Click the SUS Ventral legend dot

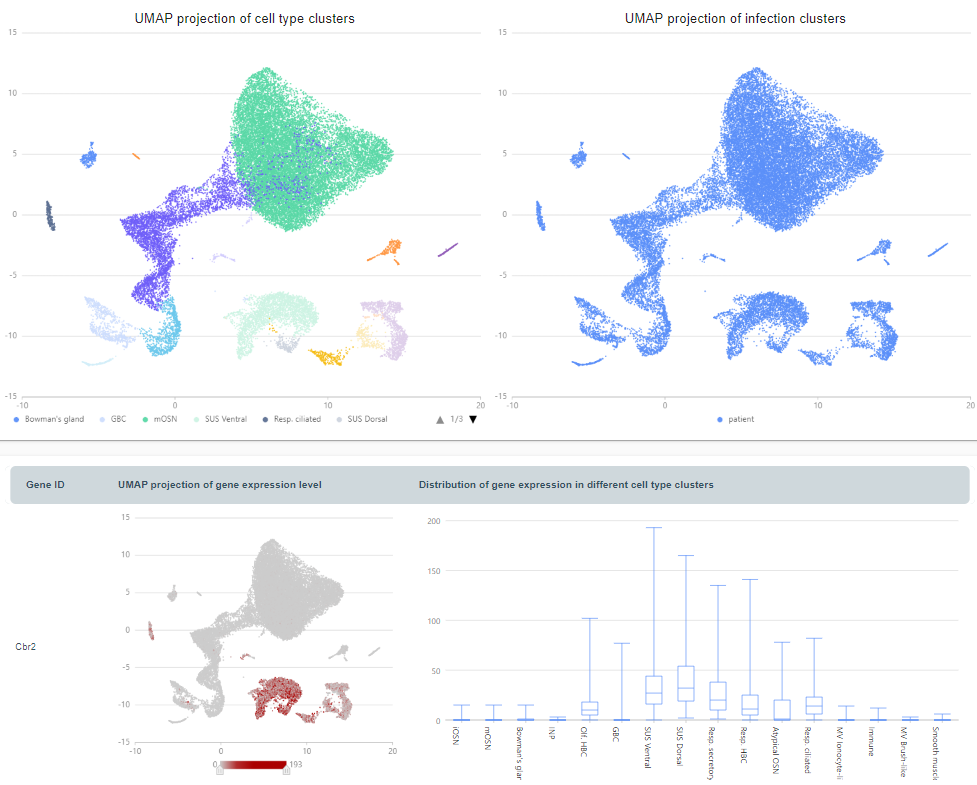196,419
